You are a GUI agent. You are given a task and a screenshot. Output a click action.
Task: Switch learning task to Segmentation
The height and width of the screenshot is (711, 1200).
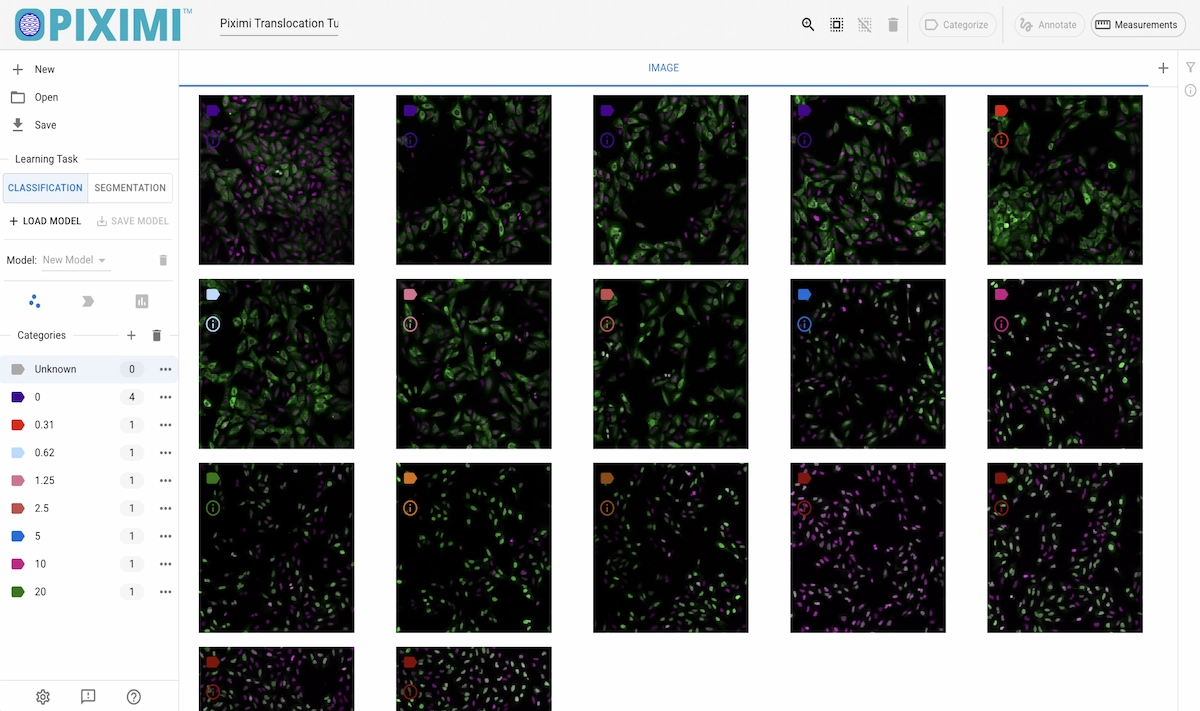click(130, 188)
